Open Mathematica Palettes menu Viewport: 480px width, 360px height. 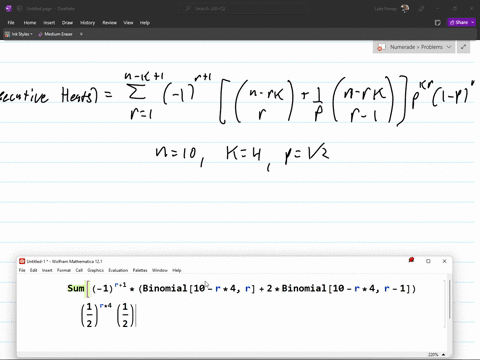tap(140, 270)
